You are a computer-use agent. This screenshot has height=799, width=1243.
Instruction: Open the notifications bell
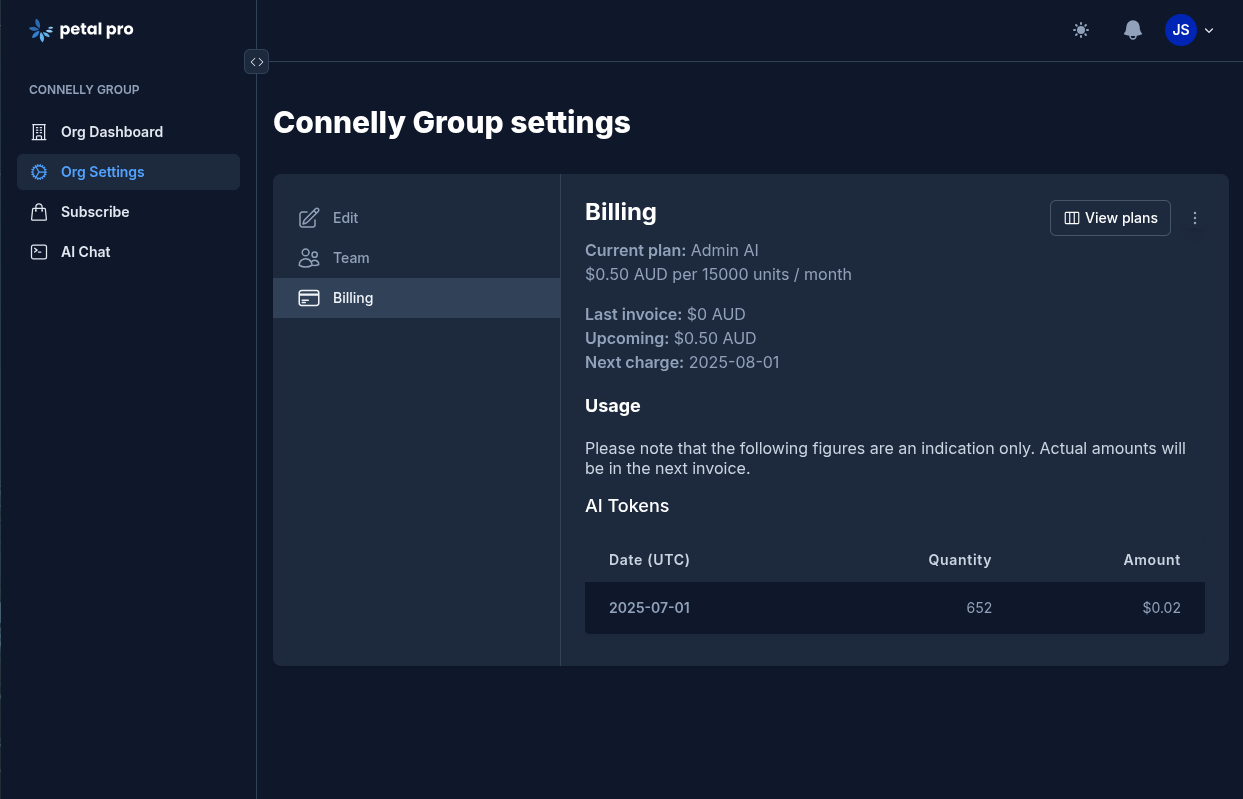pyautogui.click(x=1133, y=30)
